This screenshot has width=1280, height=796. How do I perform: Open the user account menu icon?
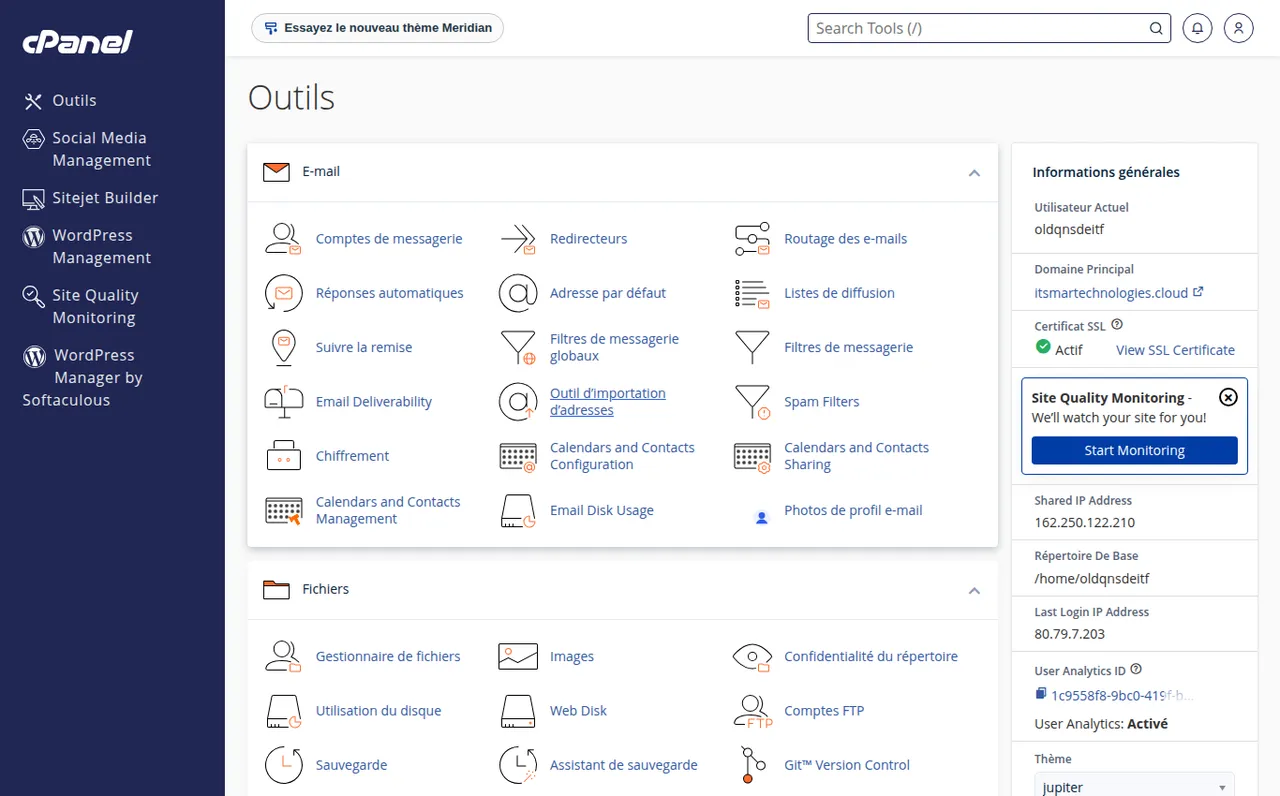tap(1238, 28)
